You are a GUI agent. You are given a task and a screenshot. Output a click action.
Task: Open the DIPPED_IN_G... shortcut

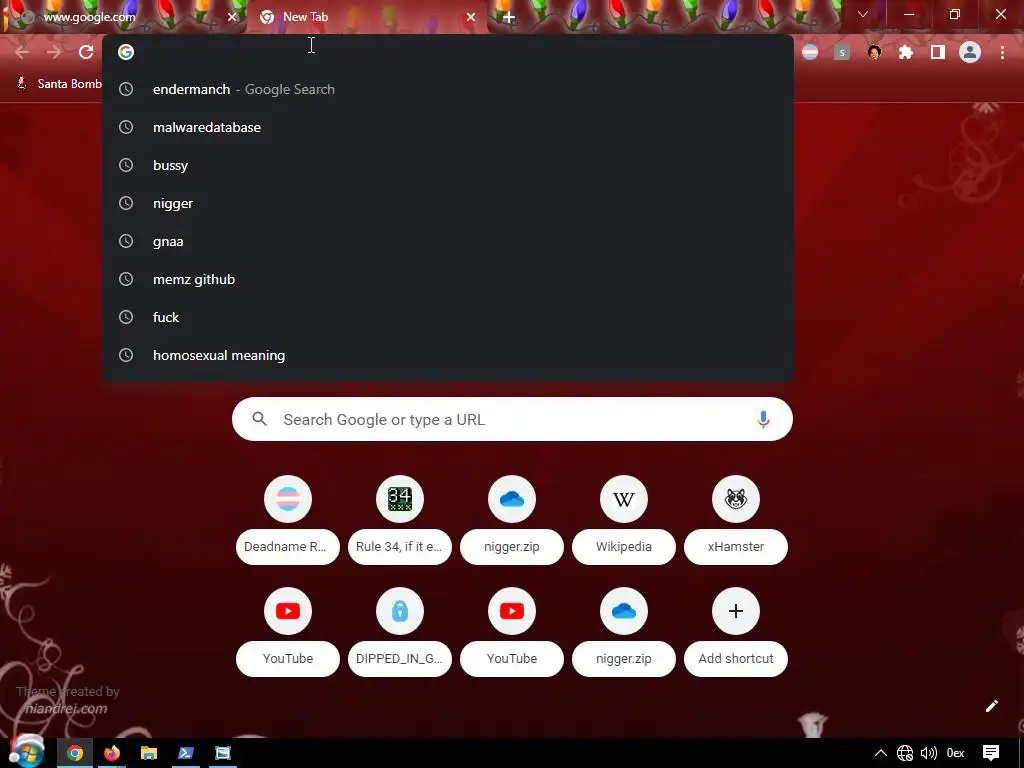point(400,632)
